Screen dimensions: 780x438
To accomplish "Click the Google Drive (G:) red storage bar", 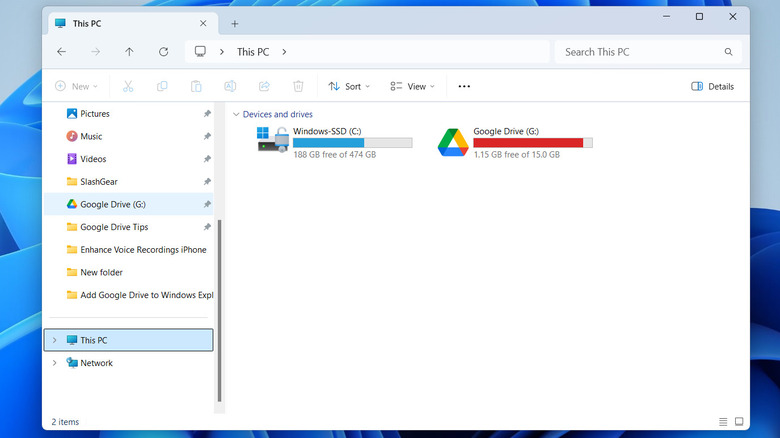I will pyautogui.click(x=533, y=143).
